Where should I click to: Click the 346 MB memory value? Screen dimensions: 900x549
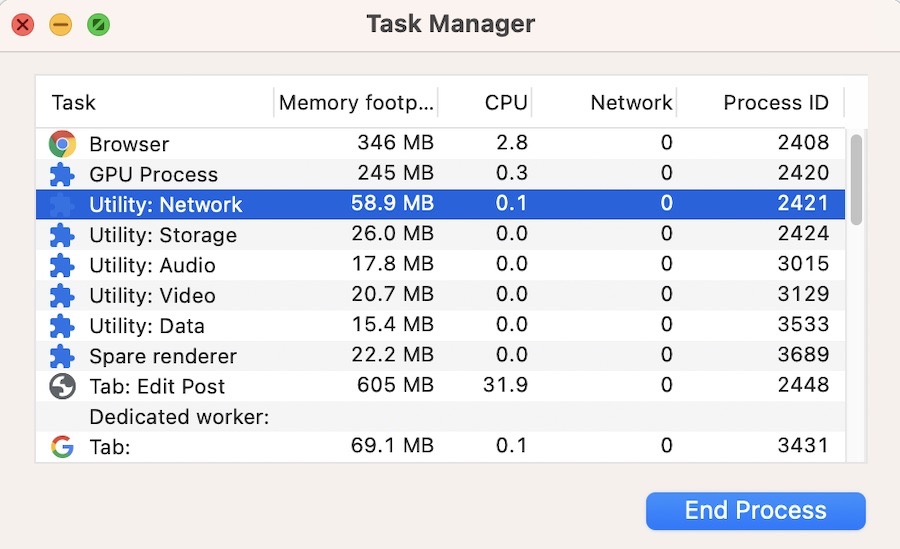[395, 142]
